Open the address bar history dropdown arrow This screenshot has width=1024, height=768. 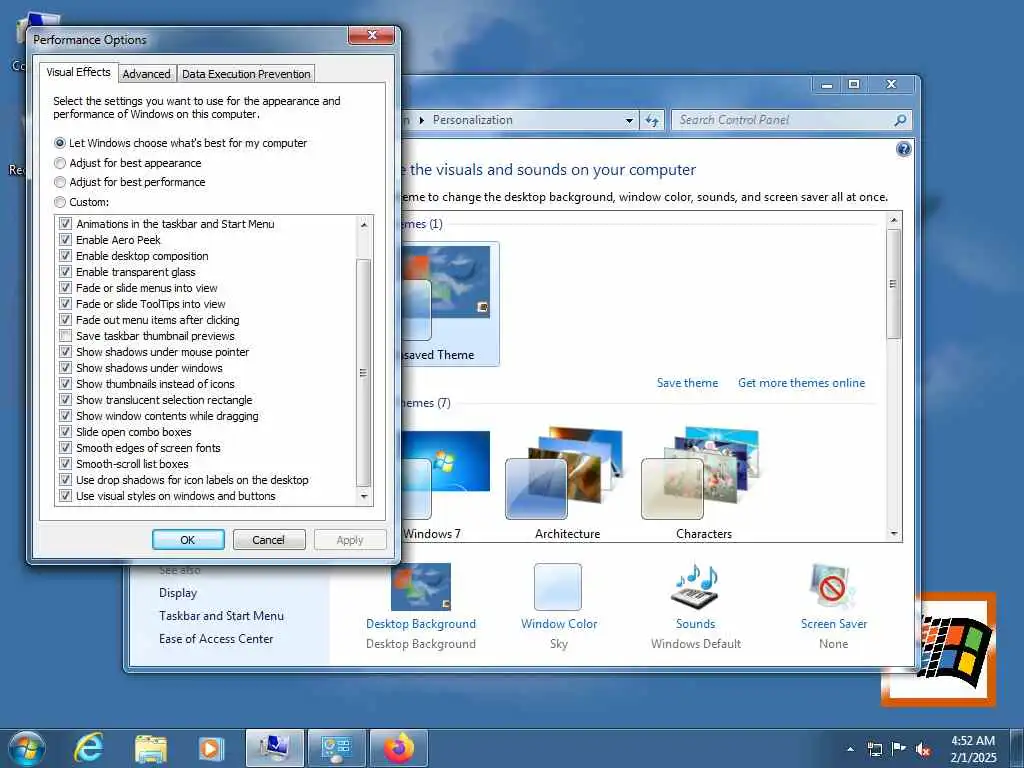click(629, 120)
